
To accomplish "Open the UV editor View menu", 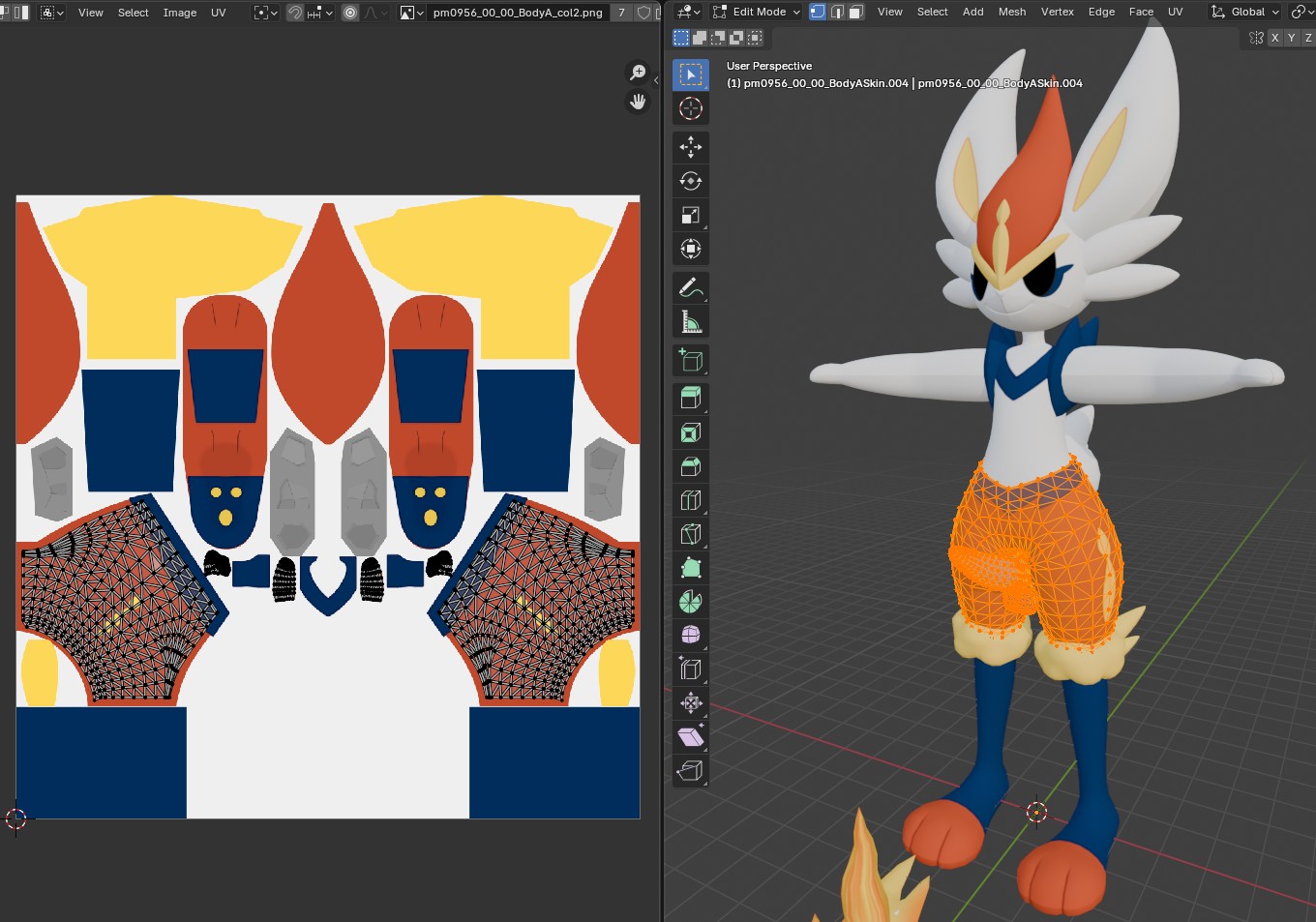I will click(x=91, y=13).
